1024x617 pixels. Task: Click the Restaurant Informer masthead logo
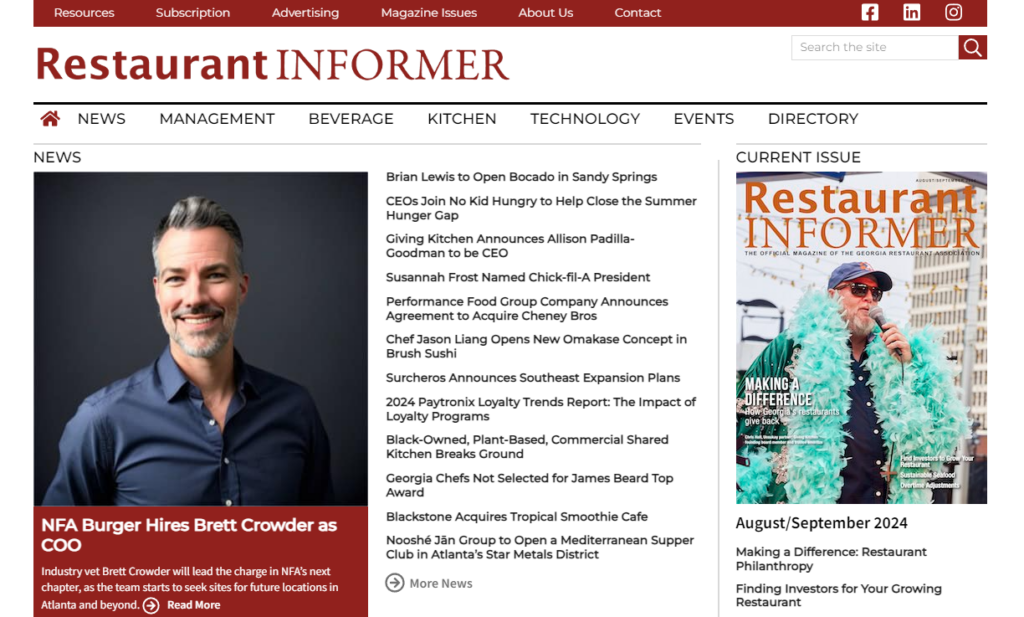(270, 64)
